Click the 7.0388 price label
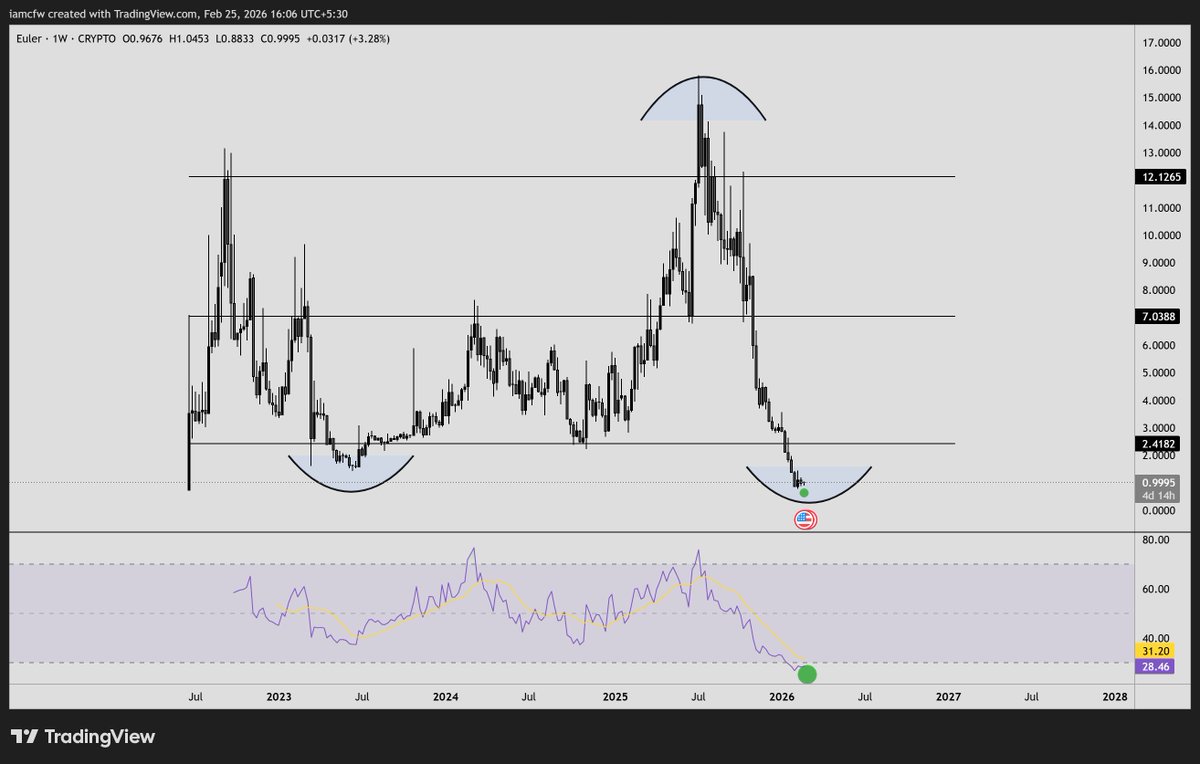Screen dimensions: 1200x764 point(1160,316)
